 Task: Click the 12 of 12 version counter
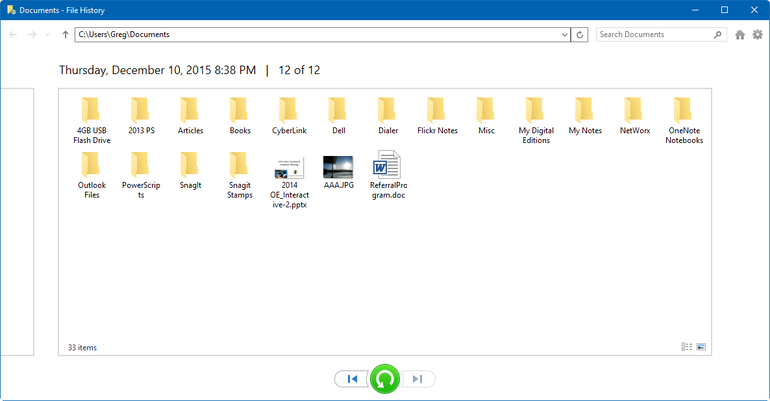(x=299, y=70)
